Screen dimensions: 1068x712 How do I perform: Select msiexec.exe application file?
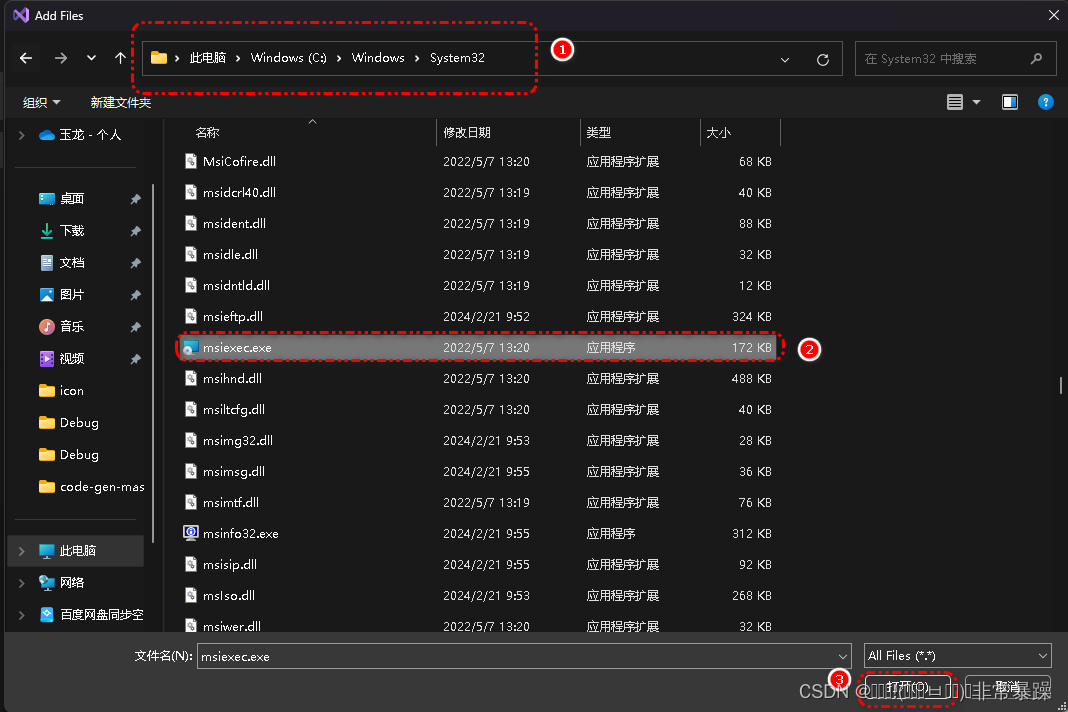tap(477, 347)
